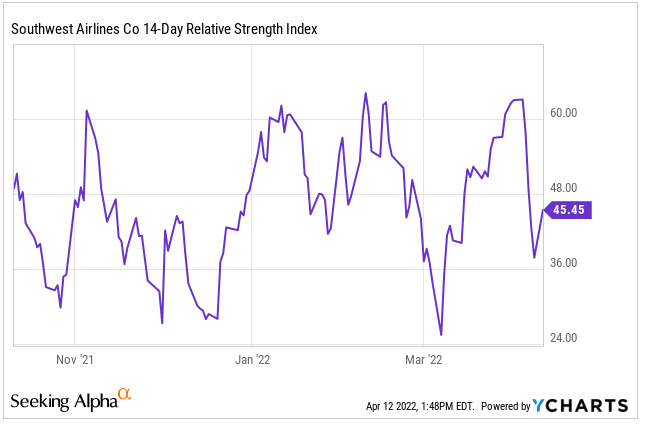
Task: Click the chart title text
Action: [164, 29]
